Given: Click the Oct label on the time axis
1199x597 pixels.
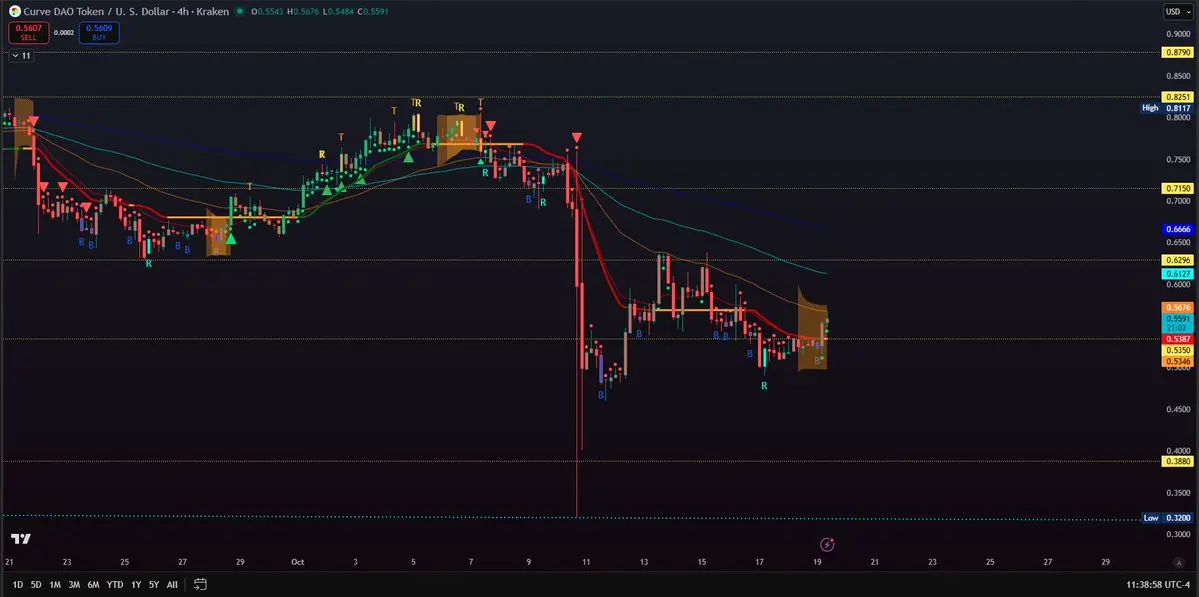Looking at the screenshot, I should pyautogui.click(x=297, y=562).
